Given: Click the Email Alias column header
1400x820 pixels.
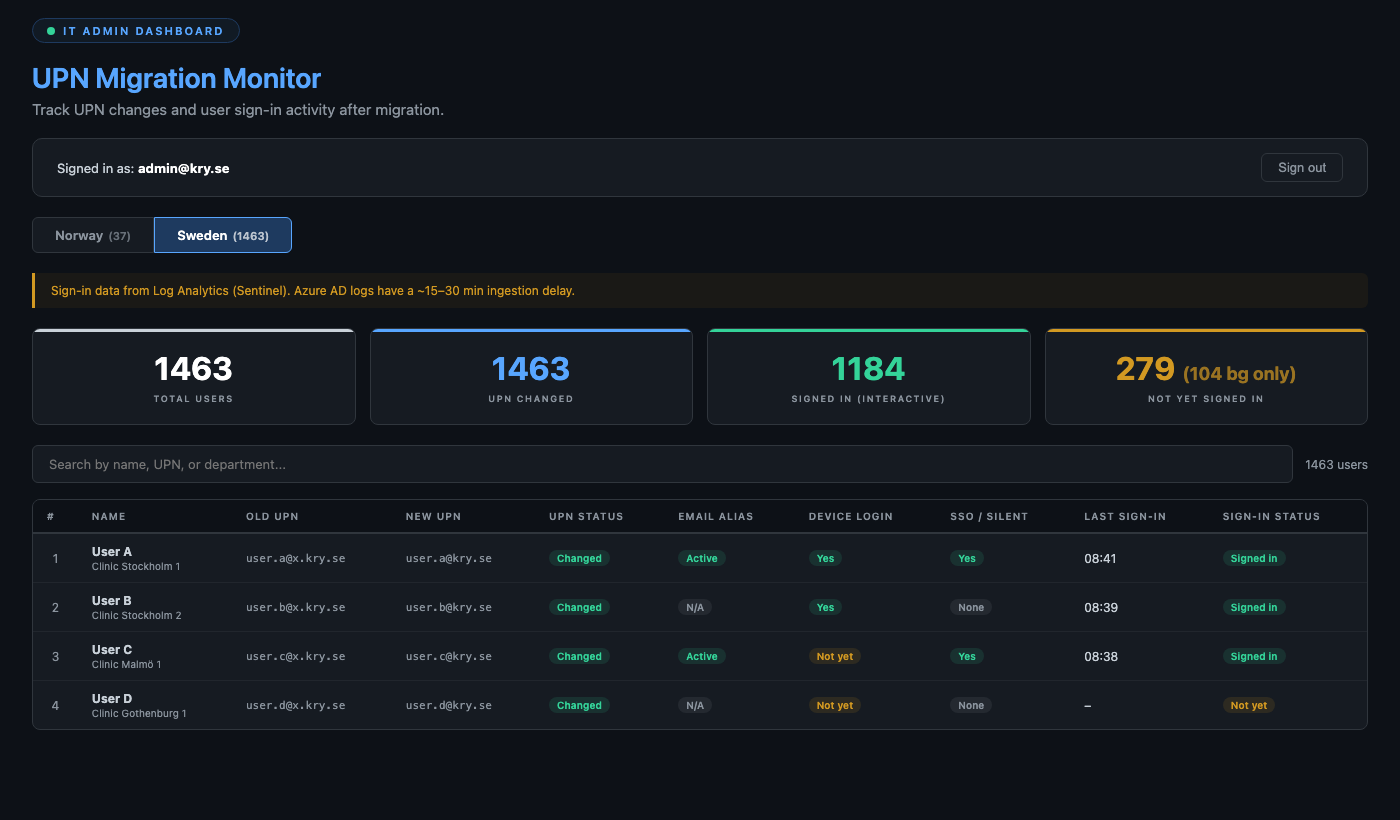Looking at the screenshot, I should pos(716,517).
